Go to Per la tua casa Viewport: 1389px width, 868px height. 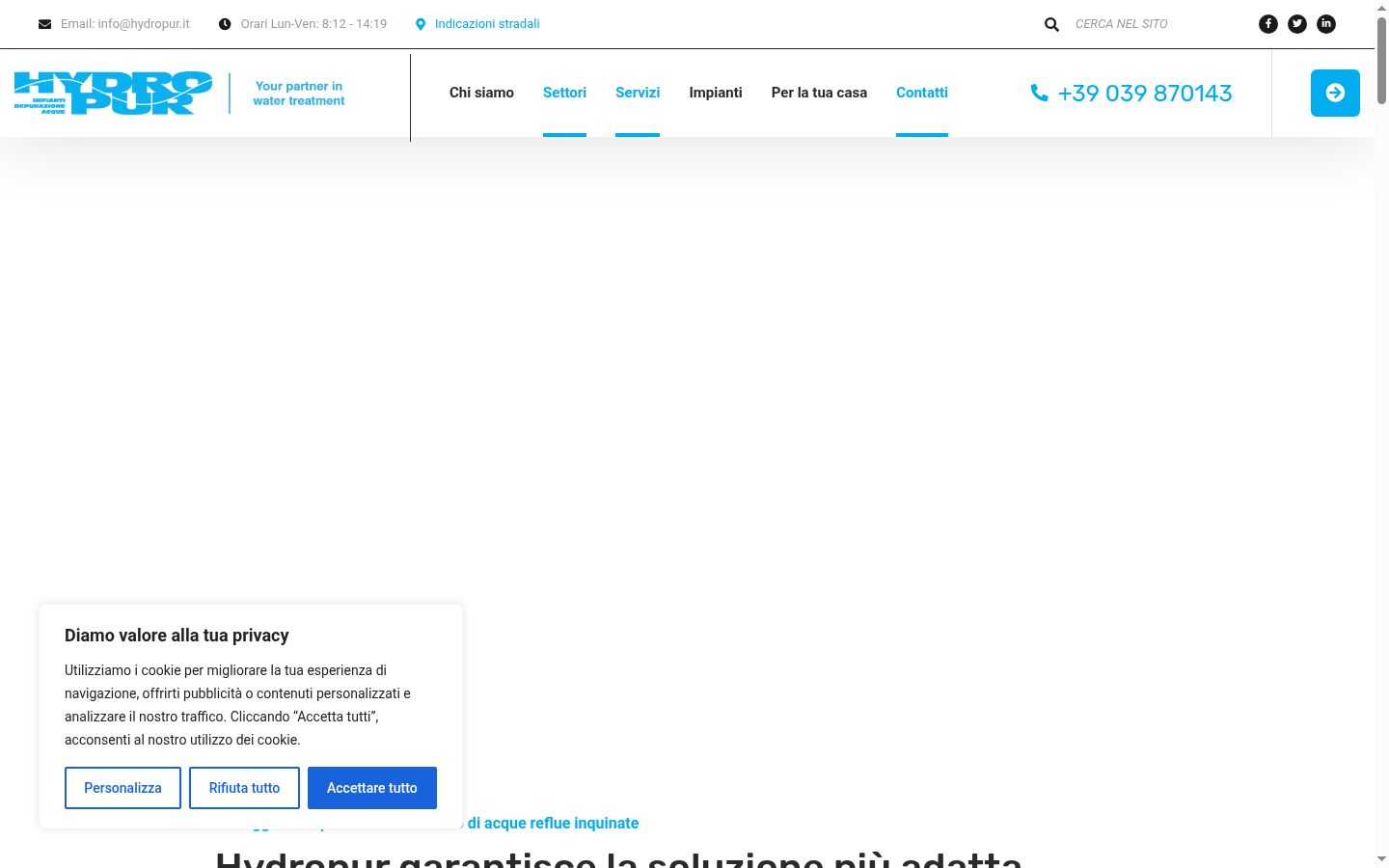819,93
